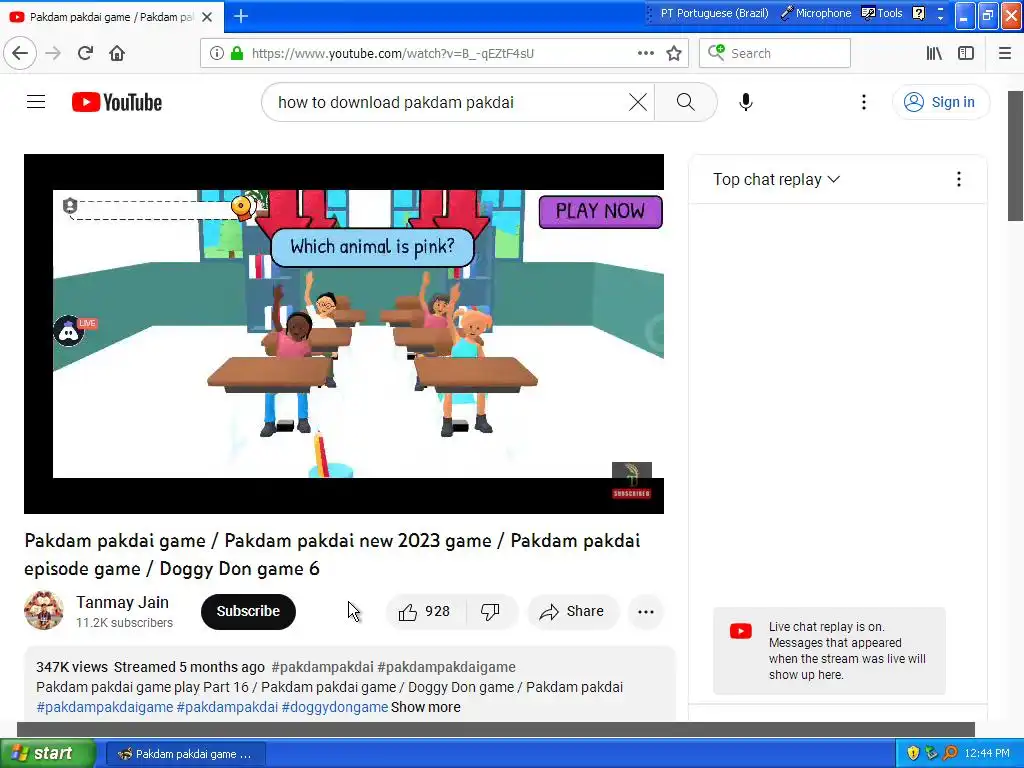Open page actions three-dot menu in address bar

(645, 53)
